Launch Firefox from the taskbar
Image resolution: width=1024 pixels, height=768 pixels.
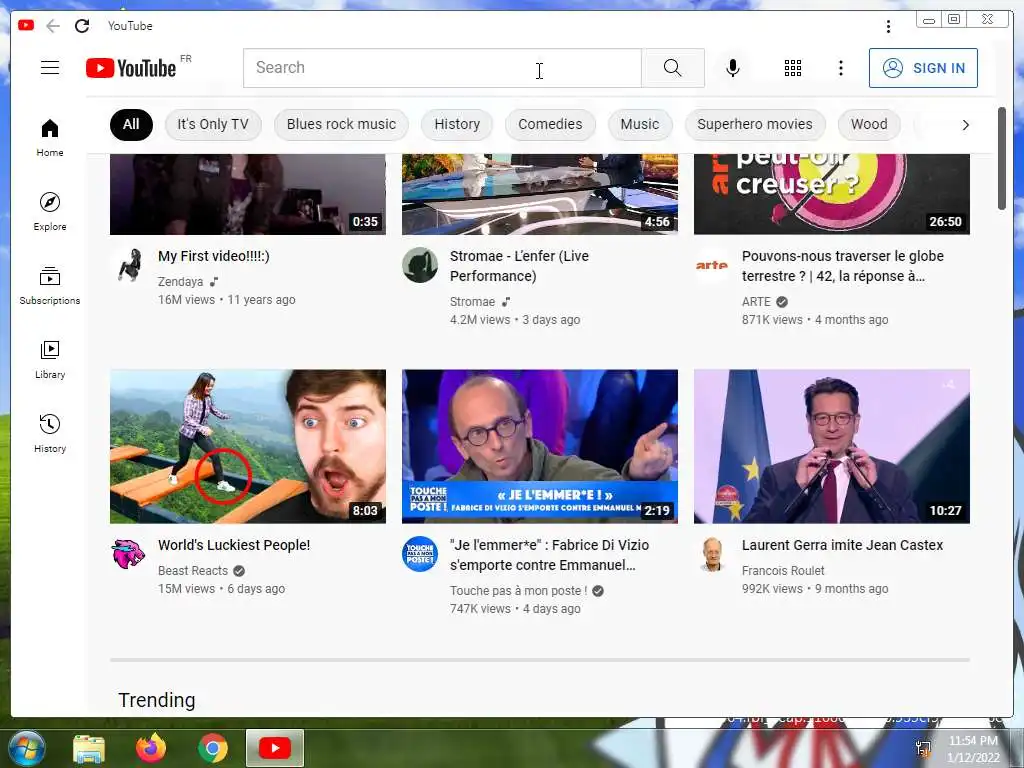[x=151, y=748]
